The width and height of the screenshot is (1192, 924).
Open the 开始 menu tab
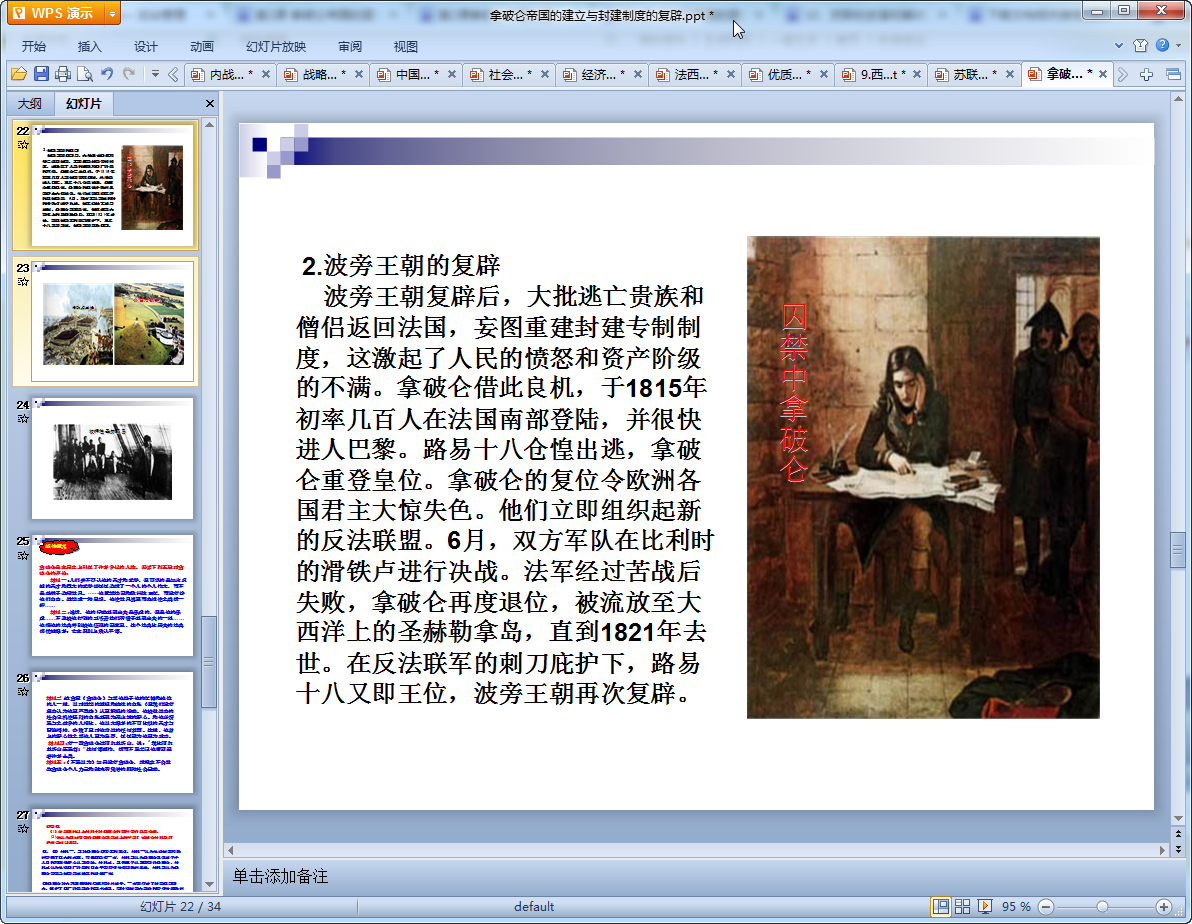33,46
